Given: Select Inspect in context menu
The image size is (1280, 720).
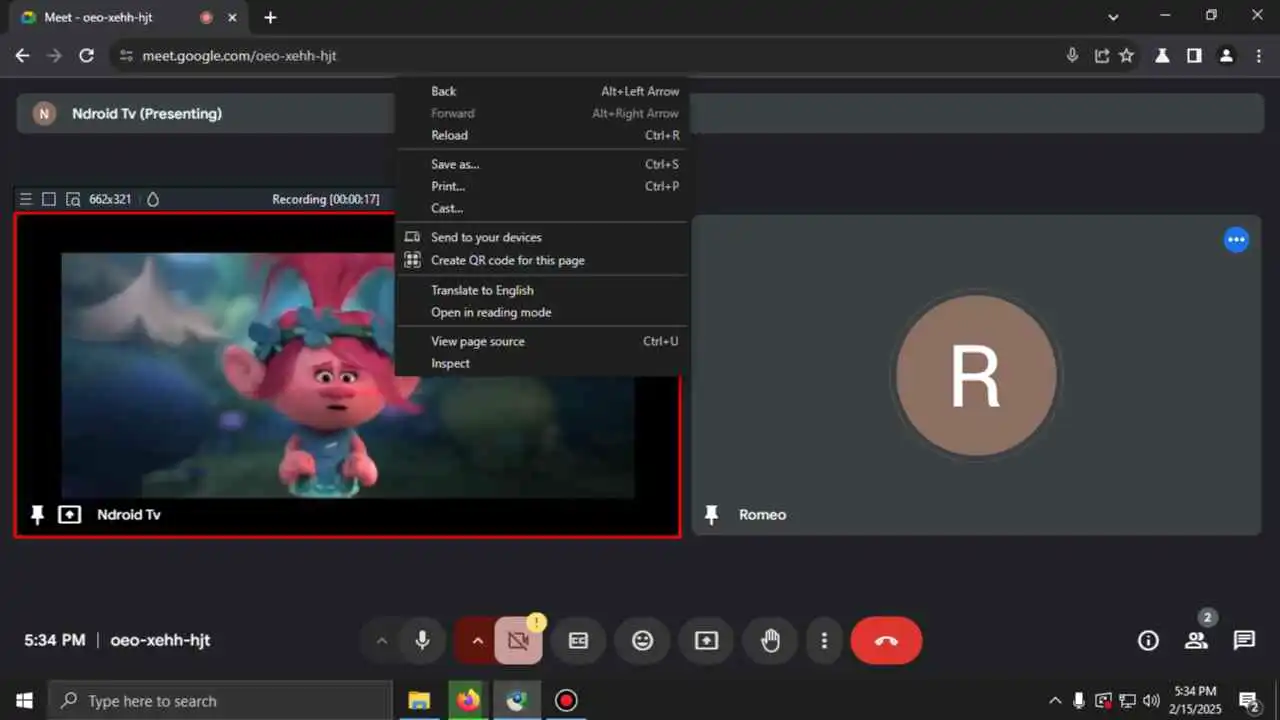Looking at the screenshot, I should click(x=542, y=363).
